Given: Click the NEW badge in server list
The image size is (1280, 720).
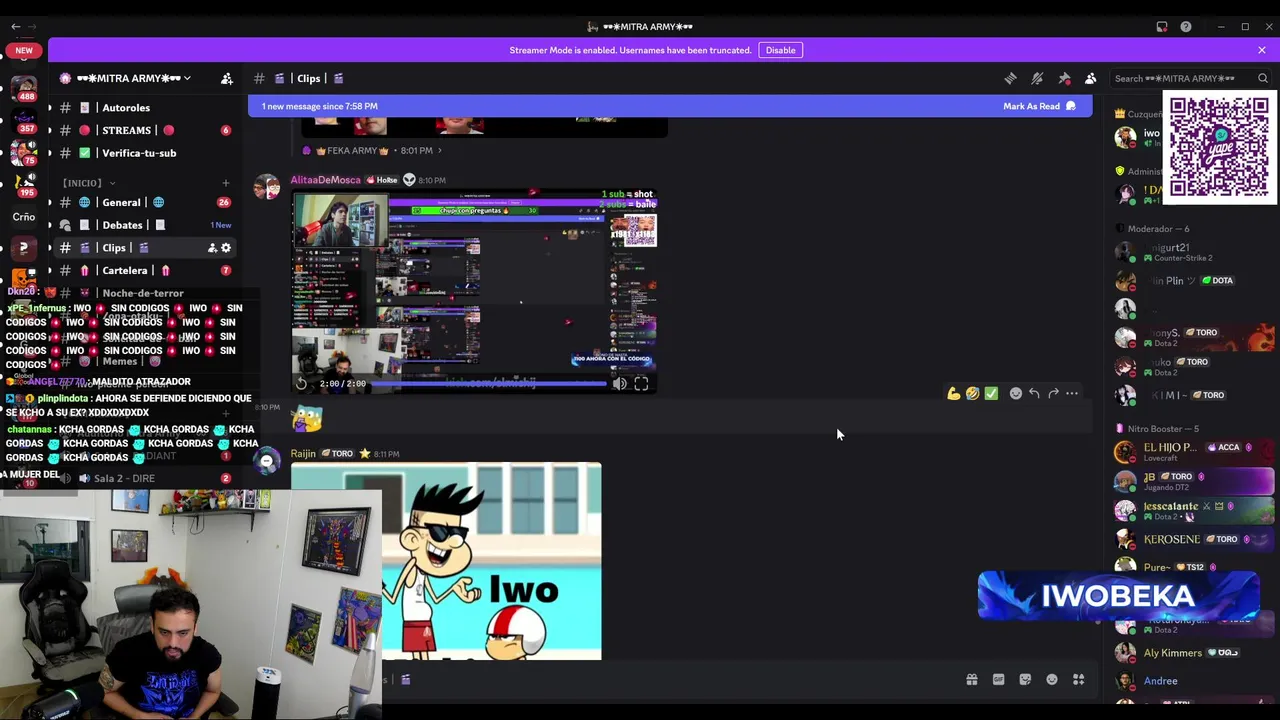Looking at the screenshot, I should (x=24, y=50).
